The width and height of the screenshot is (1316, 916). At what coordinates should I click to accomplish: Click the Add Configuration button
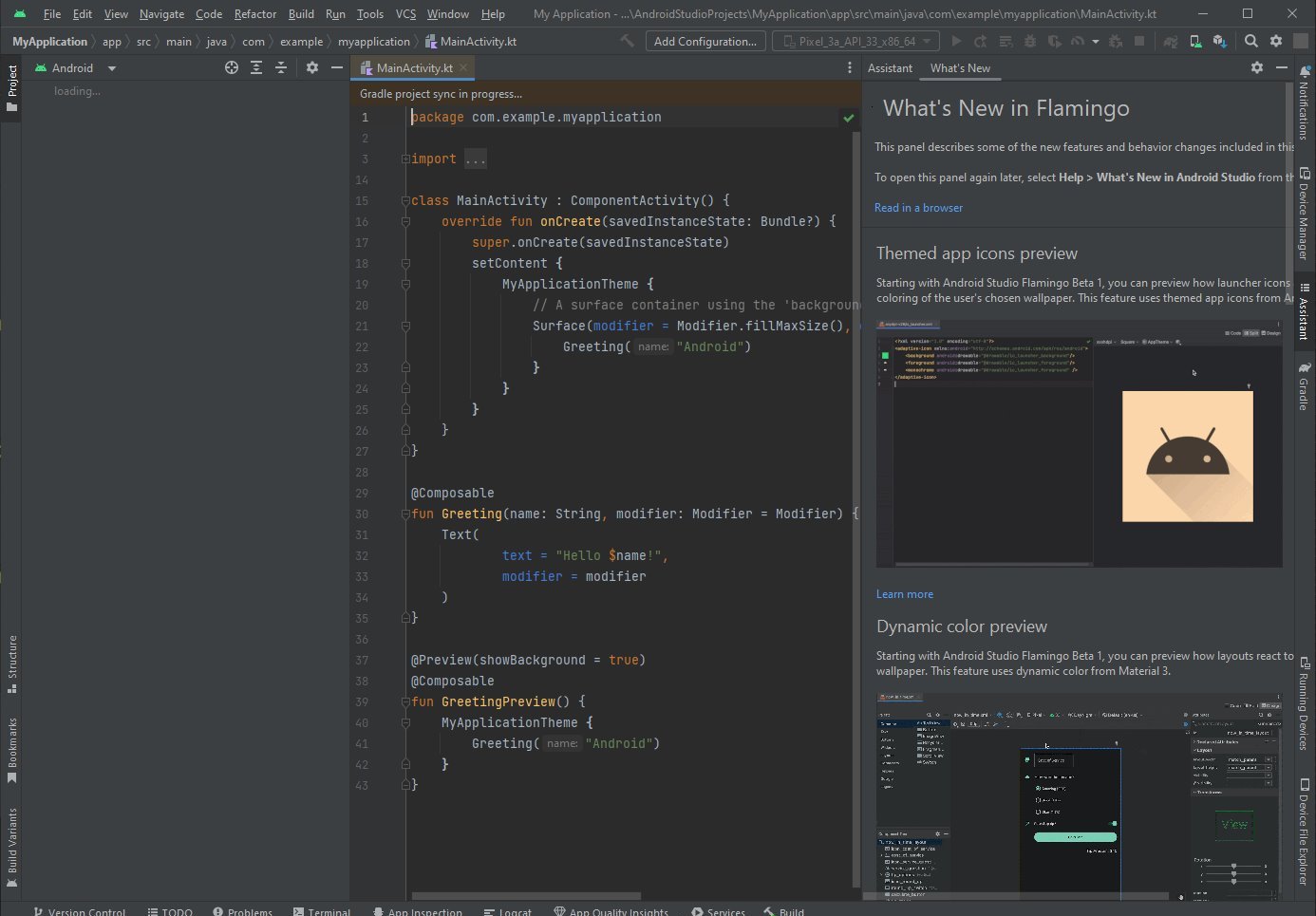pyautogui.click(x=705, y=41)
